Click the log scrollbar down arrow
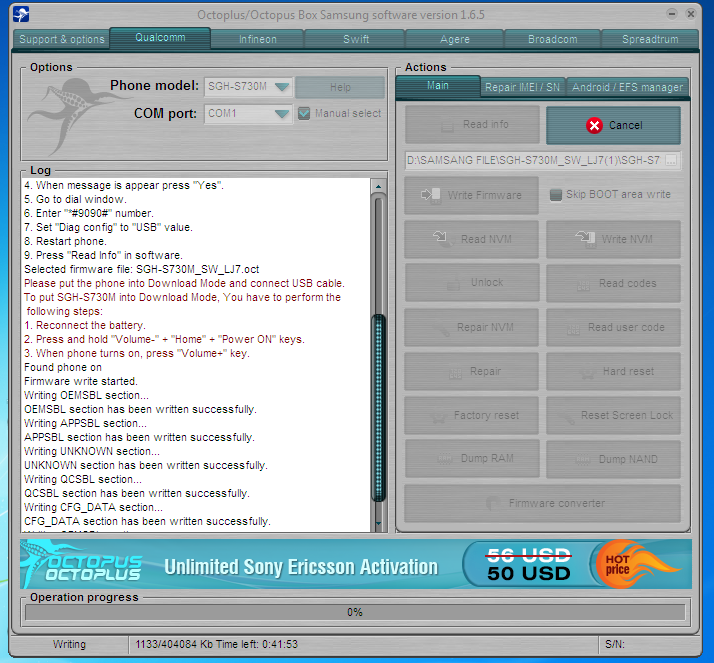 click(x=378, y=524)
